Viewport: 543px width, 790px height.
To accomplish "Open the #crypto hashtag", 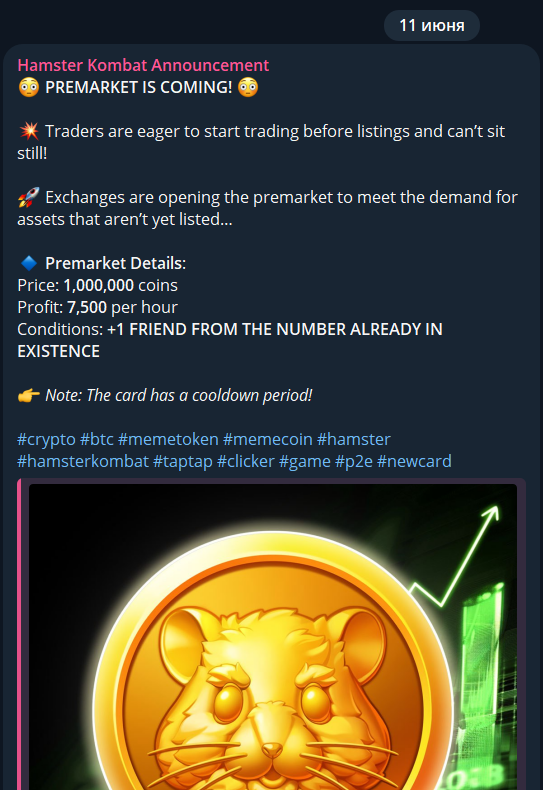I will point(46,439).
